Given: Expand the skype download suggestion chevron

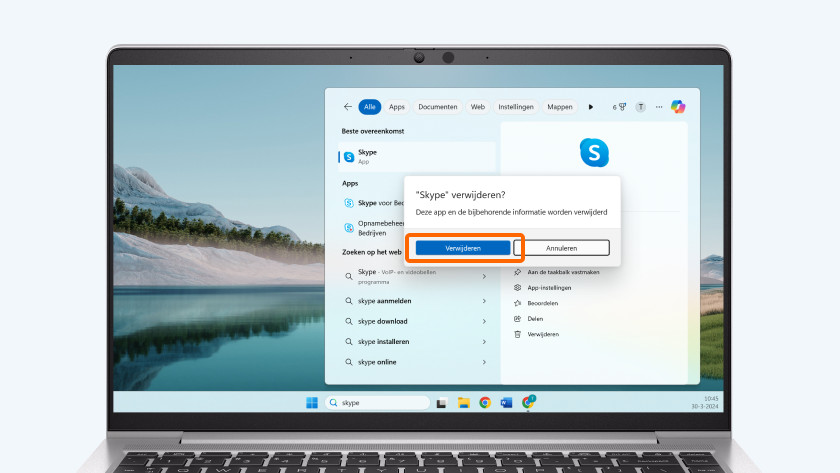Looking at the screenshot, I should 485,321.
